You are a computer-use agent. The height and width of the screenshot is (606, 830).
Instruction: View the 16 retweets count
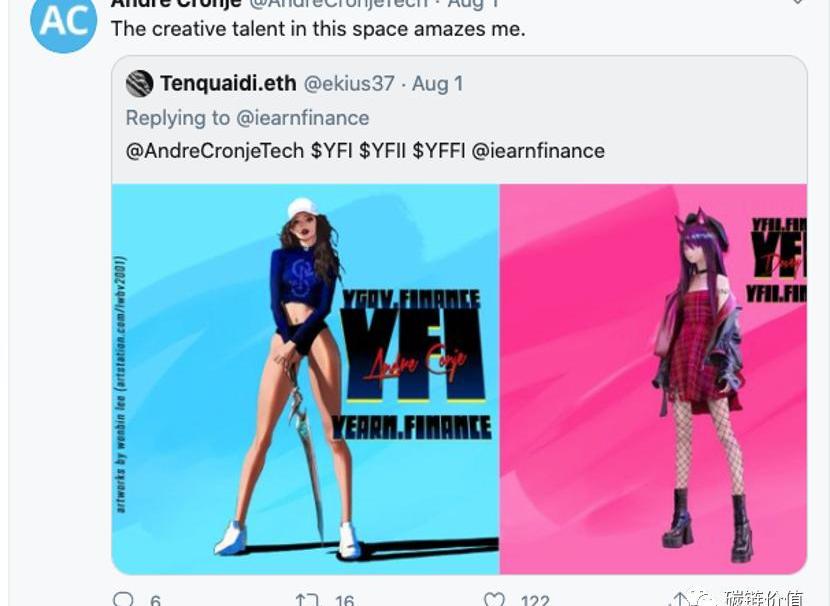coord(344,600)
